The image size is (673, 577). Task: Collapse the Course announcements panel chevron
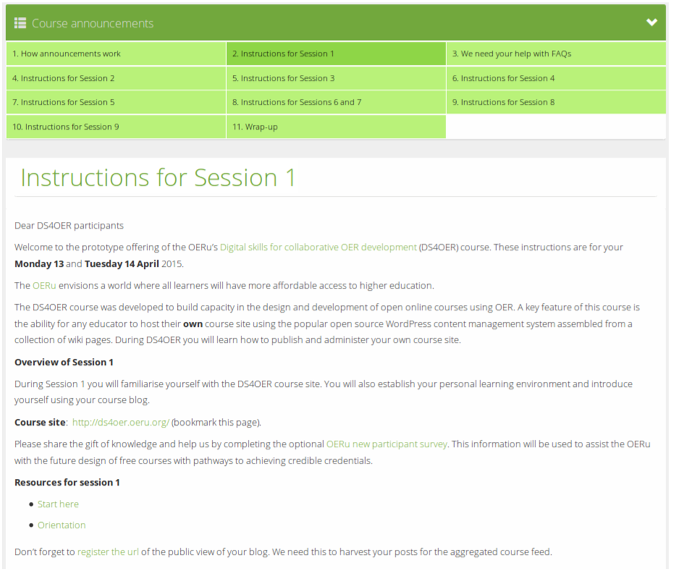(x=652, y=22)
